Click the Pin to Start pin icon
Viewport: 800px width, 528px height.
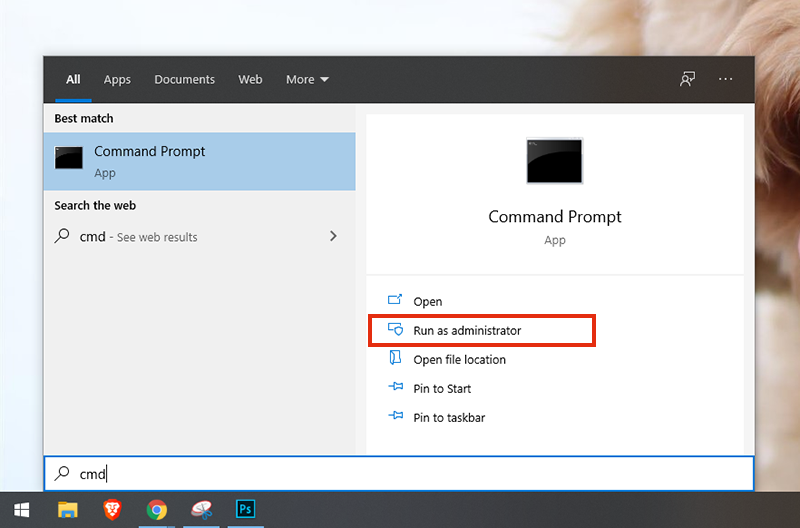click(x=395, y=387)
